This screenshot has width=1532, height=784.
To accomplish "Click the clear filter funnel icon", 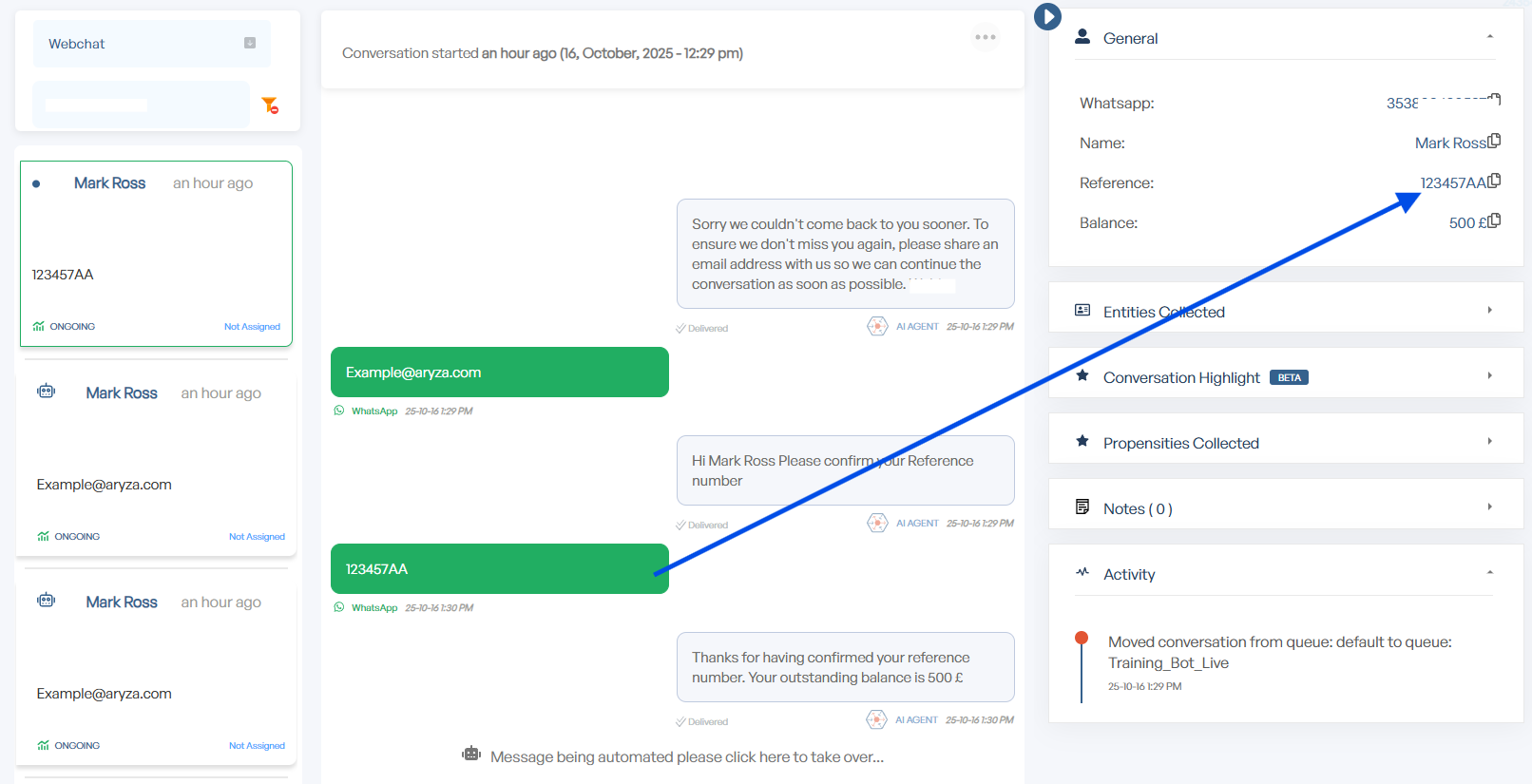I will tap(270, 105).
